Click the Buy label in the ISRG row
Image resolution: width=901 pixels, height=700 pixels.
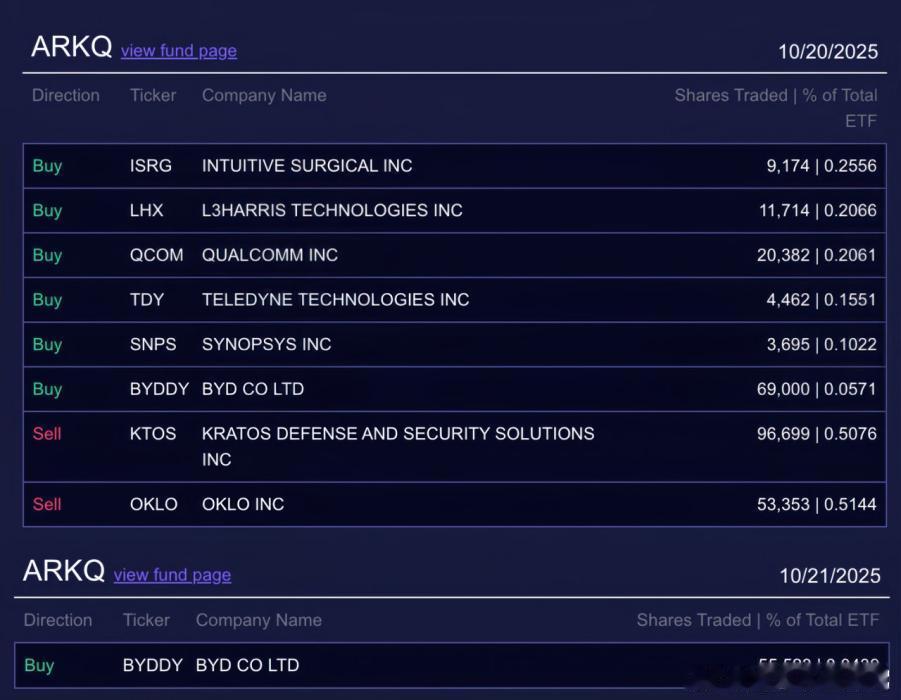click(x=47, y=166)
